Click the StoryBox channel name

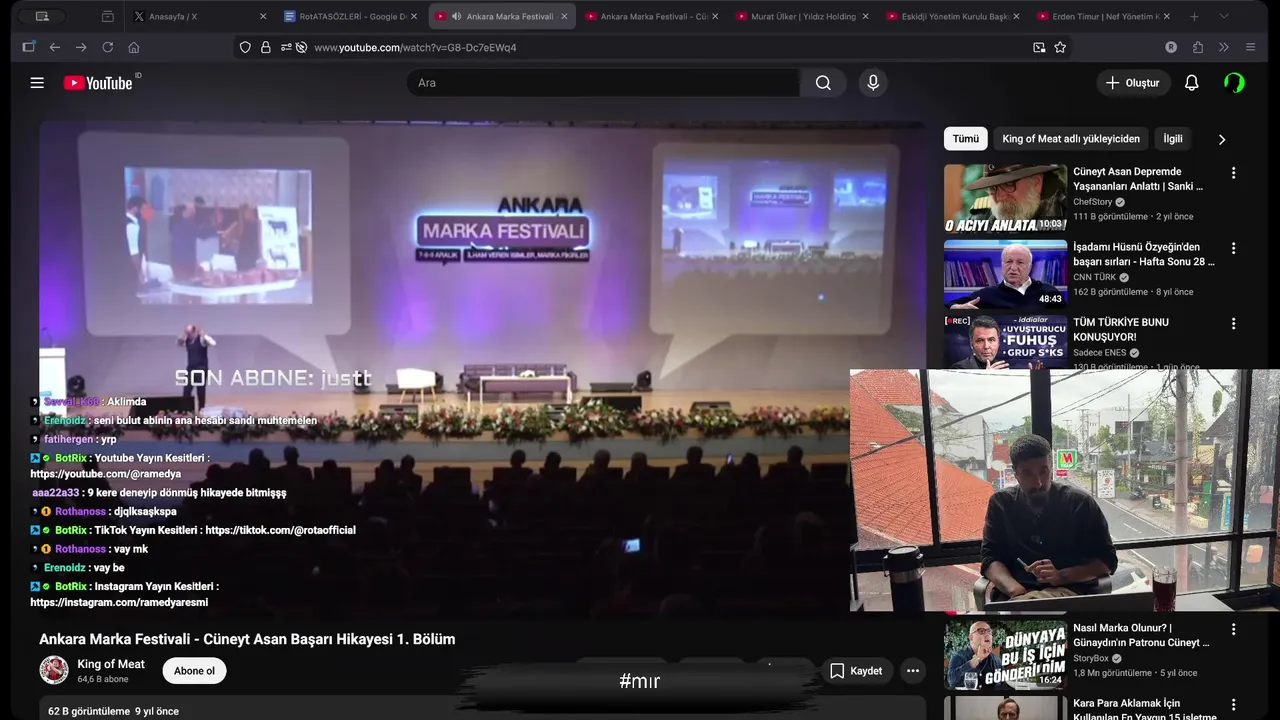click(1091, 658)
